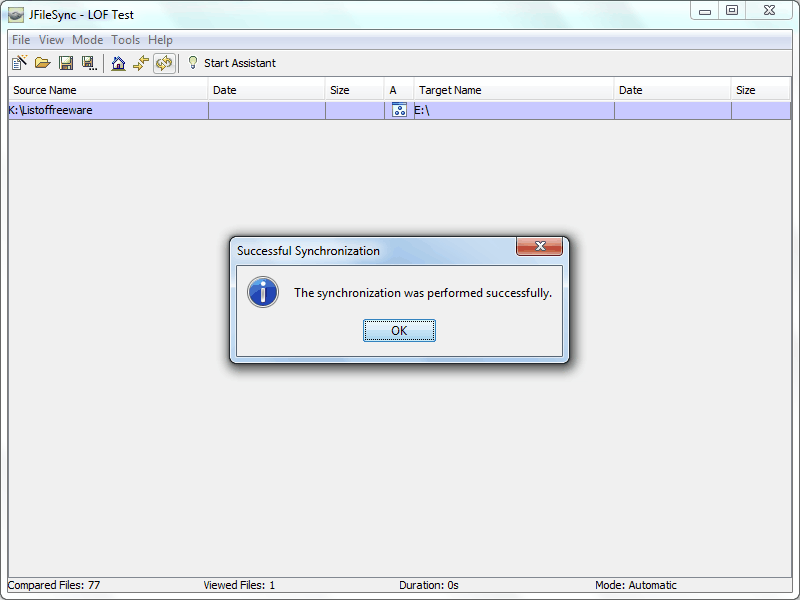This screenshot has width=800, height=600.
Task: Open a profile with the folder icon
Action: pyautogui.click(x=42, y=63)
